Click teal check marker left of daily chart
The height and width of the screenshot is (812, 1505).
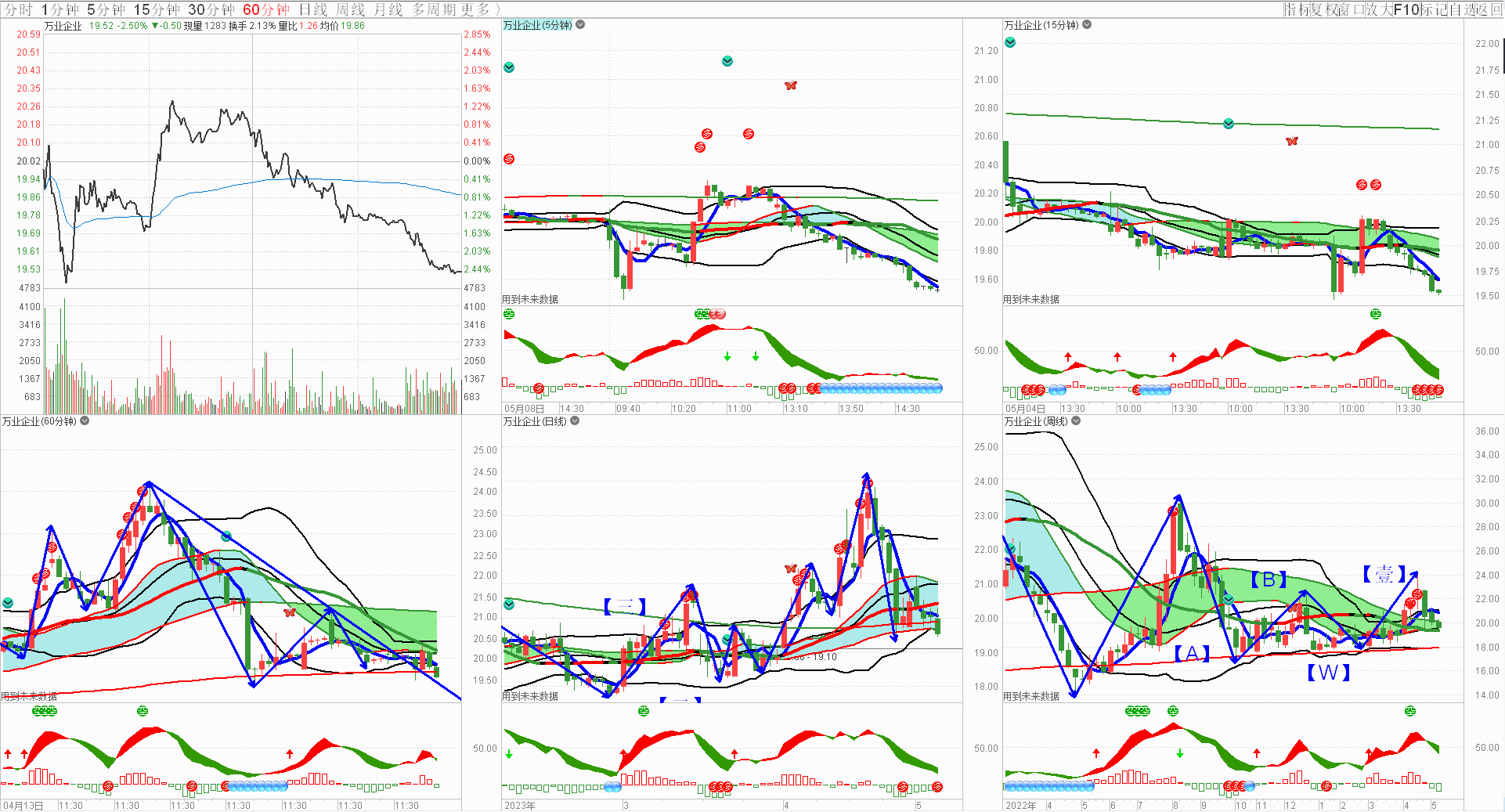coord(509,604)
